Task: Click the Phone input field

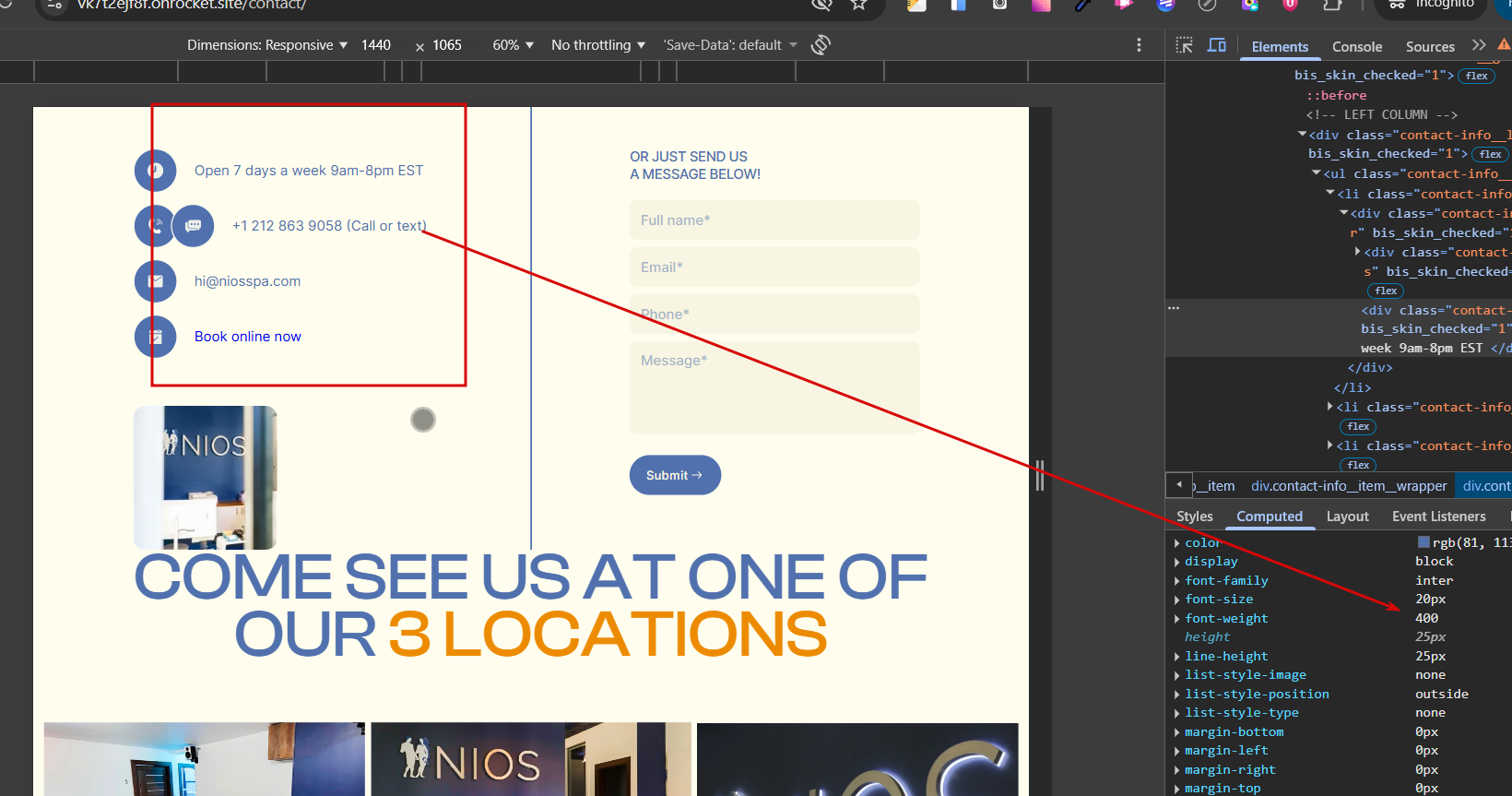Action: 774,315
